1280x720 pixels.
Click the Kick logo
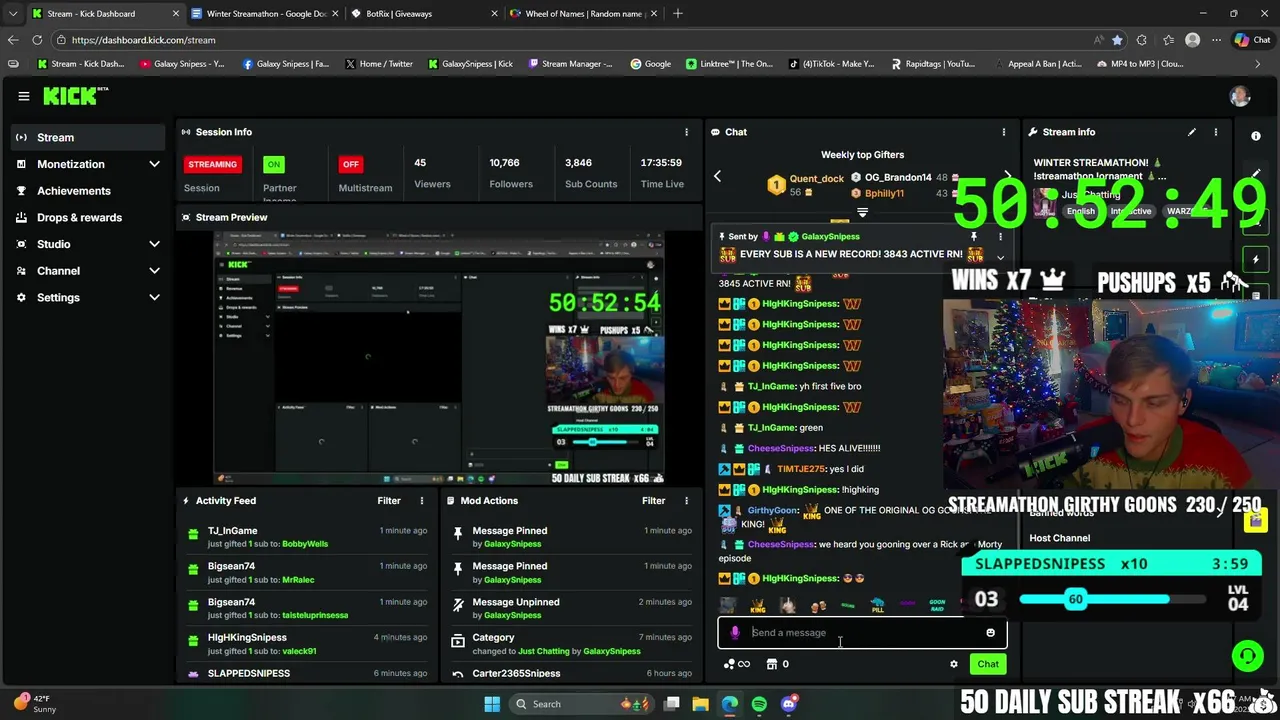[75, 96]
